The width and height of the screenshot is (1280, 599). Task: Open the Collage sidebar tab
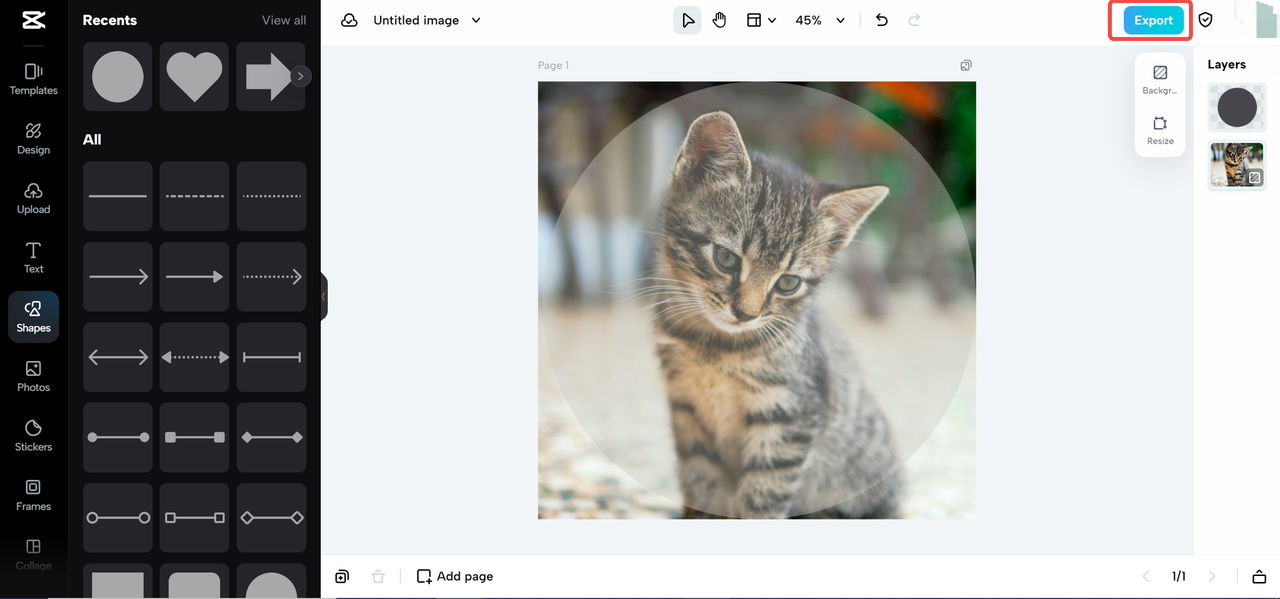tap(33, 554)
